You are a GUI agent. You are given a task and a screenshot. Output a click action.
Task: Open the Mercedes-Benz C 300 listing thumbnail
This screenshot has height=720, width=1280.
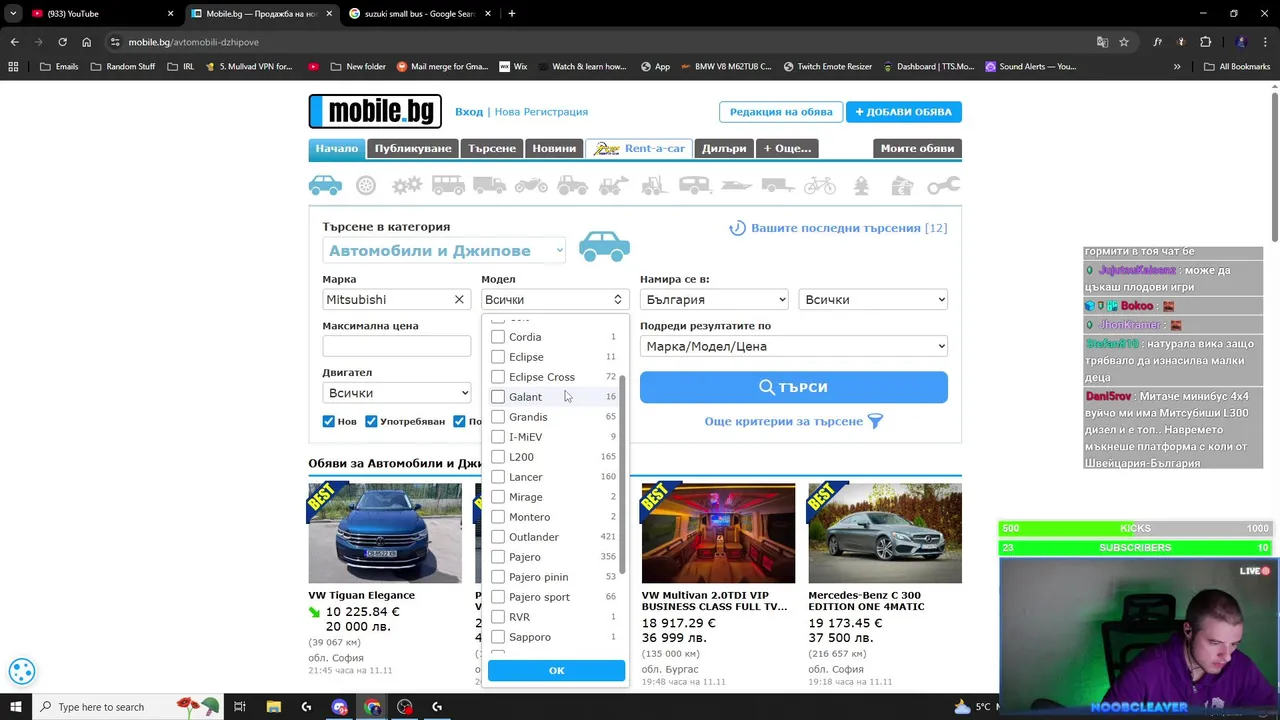click(x=885, y=533)
